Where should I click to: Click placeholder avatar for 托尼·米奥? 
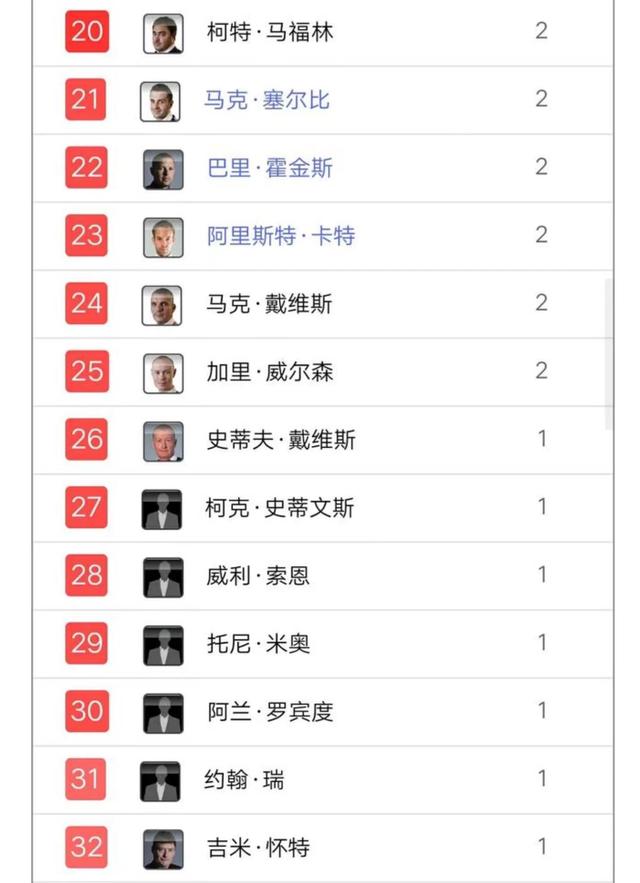[163, 645]
